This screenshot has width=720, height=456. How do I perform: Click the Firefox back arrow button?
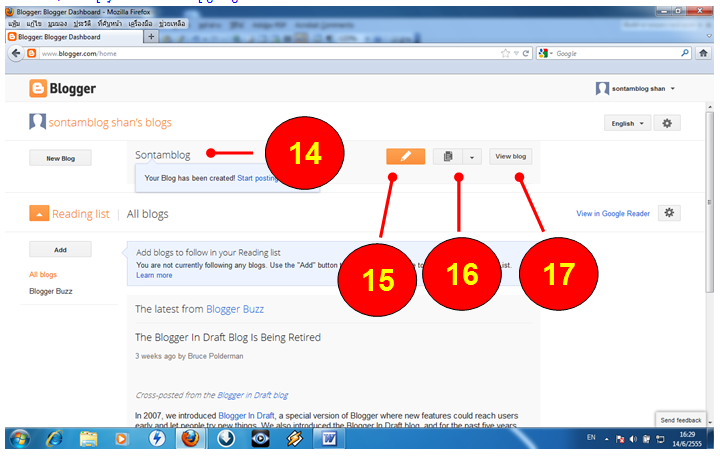coord(16,53)
